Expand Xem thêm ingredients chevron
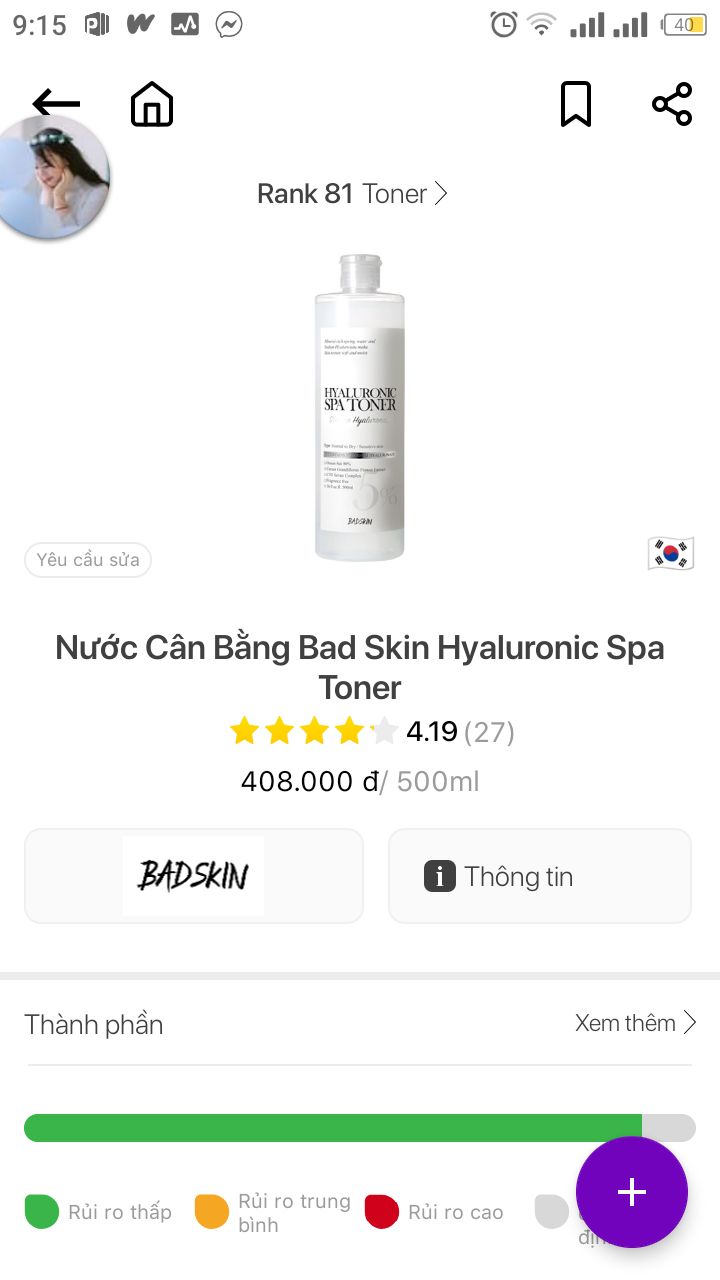The height and width of the screenshot is (1280, 720). tap(689, 1022)
